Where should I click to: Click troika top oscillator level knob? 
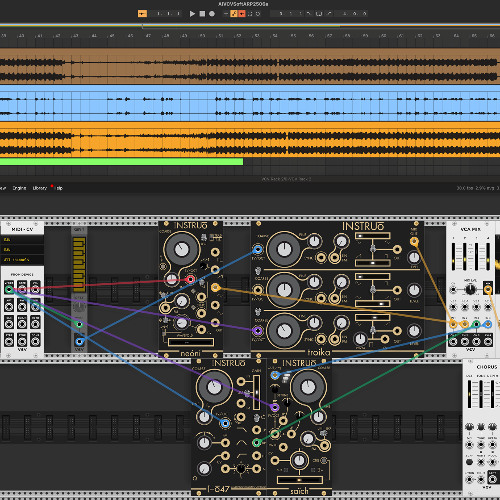tap(414, 257)
